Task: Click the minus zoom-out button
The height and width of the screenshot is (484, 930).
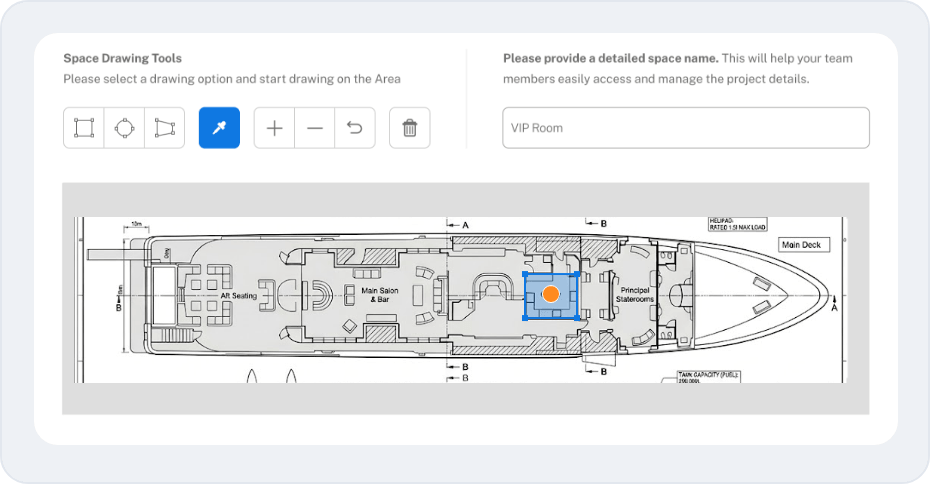Action: coord(314,128)
